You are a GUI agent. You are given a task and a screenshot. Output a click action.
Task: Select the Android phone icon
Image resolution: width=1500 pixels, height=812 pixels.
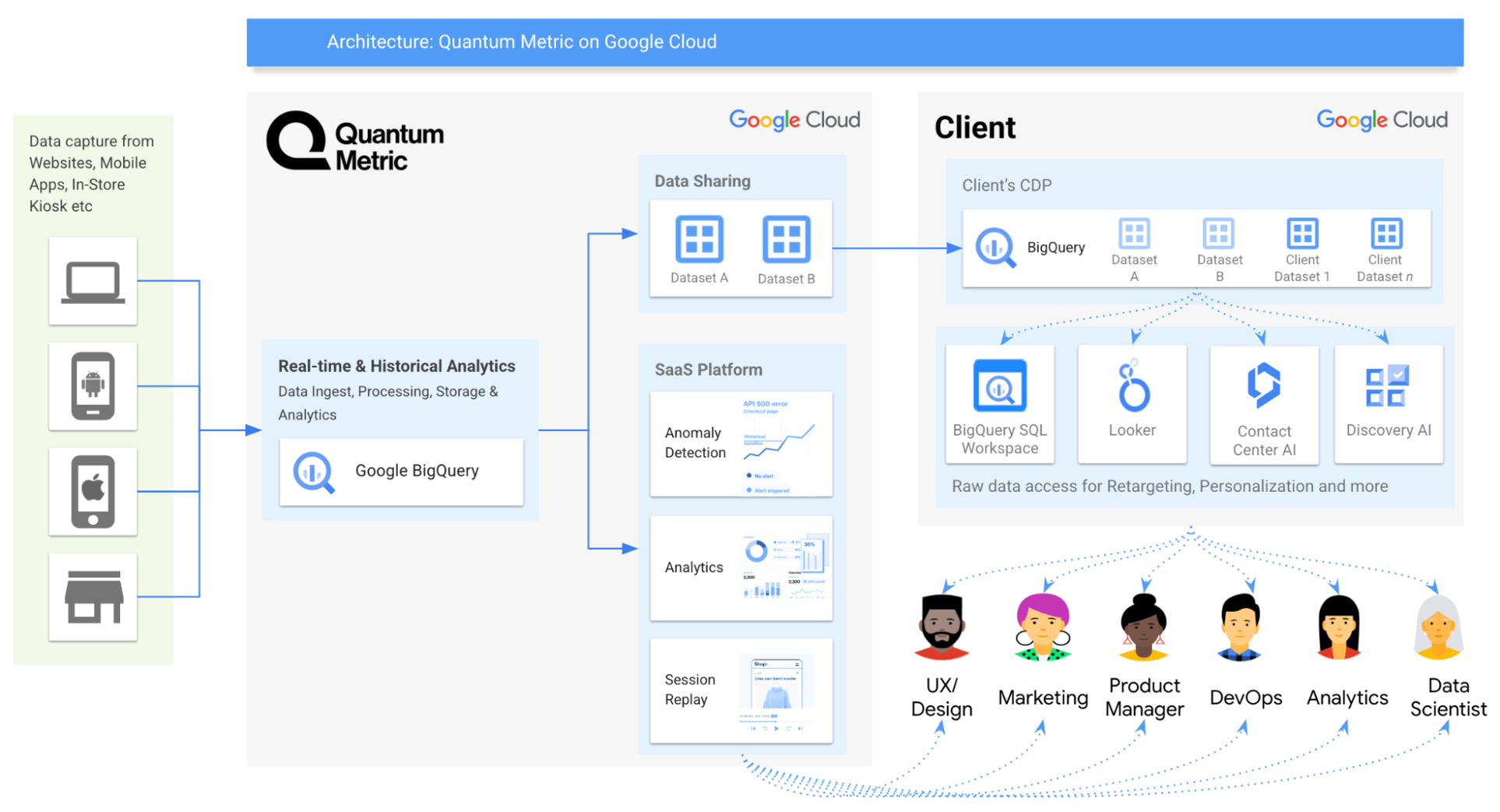tap(93, 386)
